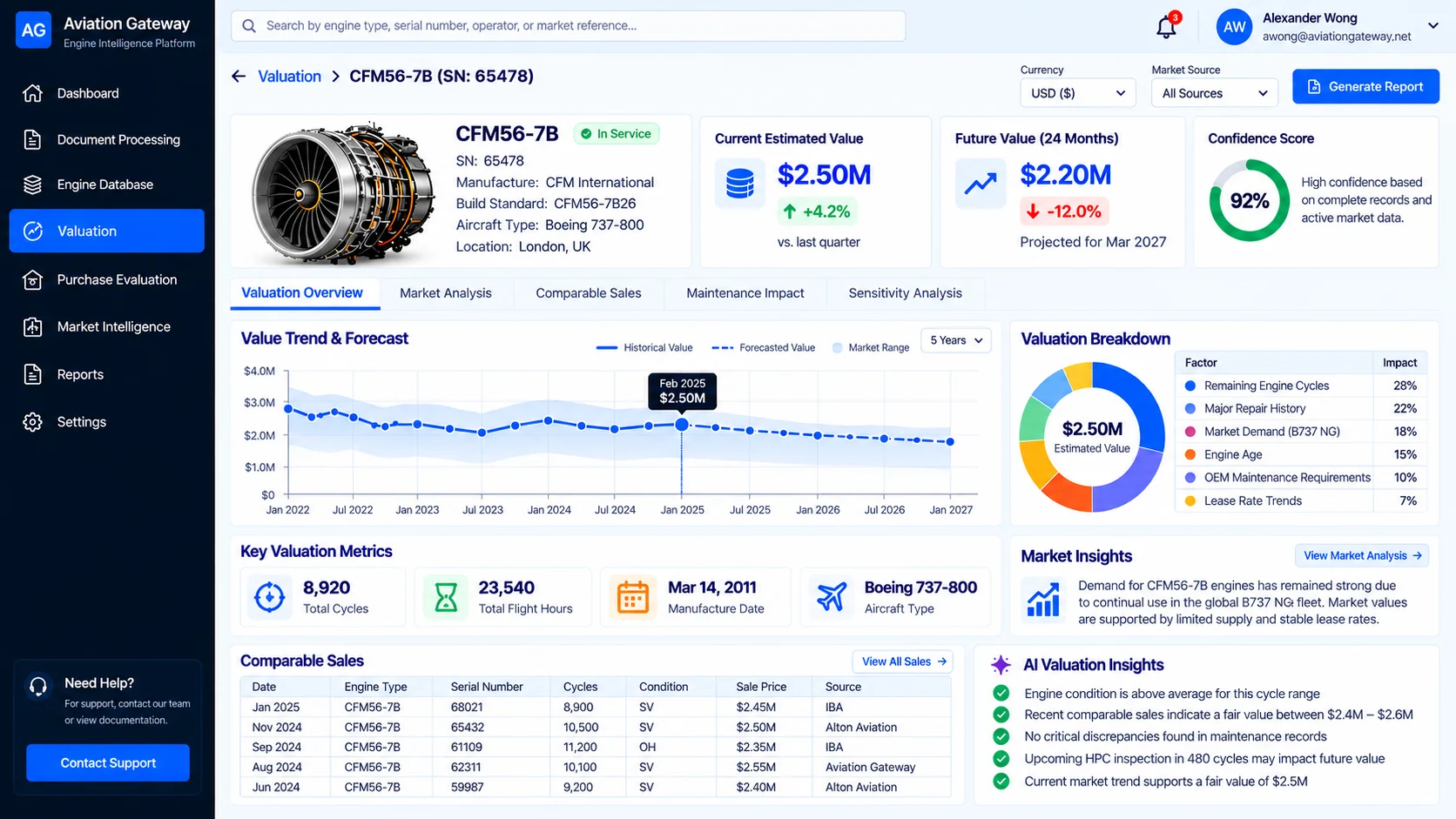
Task: Switch to the Comparable Sales tab
Action: (589, 293)
